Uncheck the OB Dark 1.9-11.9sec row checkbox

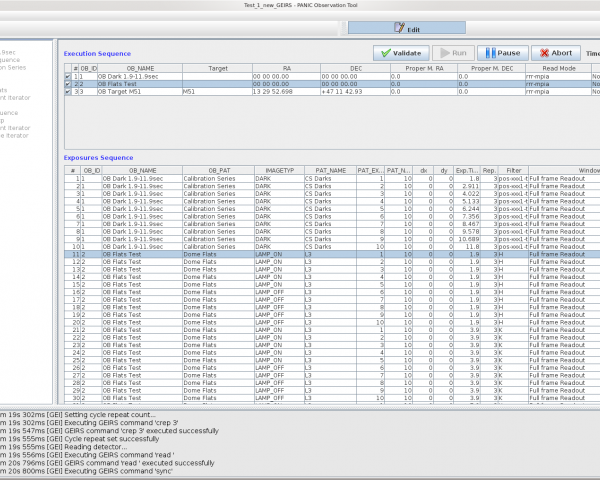tap(68, 76)
